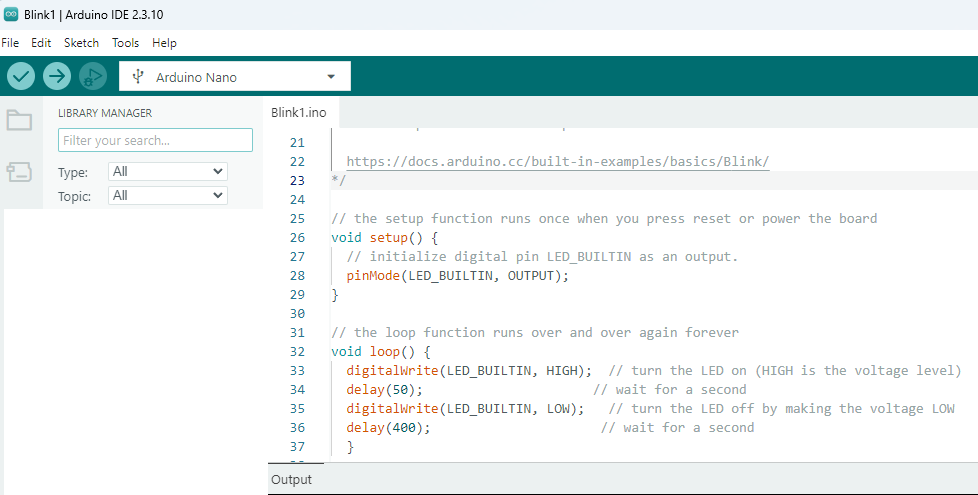This screenshot has width=978, height=495.
Task: Click the Arduino IDE logo in title bar
Action: click(11, 14)
